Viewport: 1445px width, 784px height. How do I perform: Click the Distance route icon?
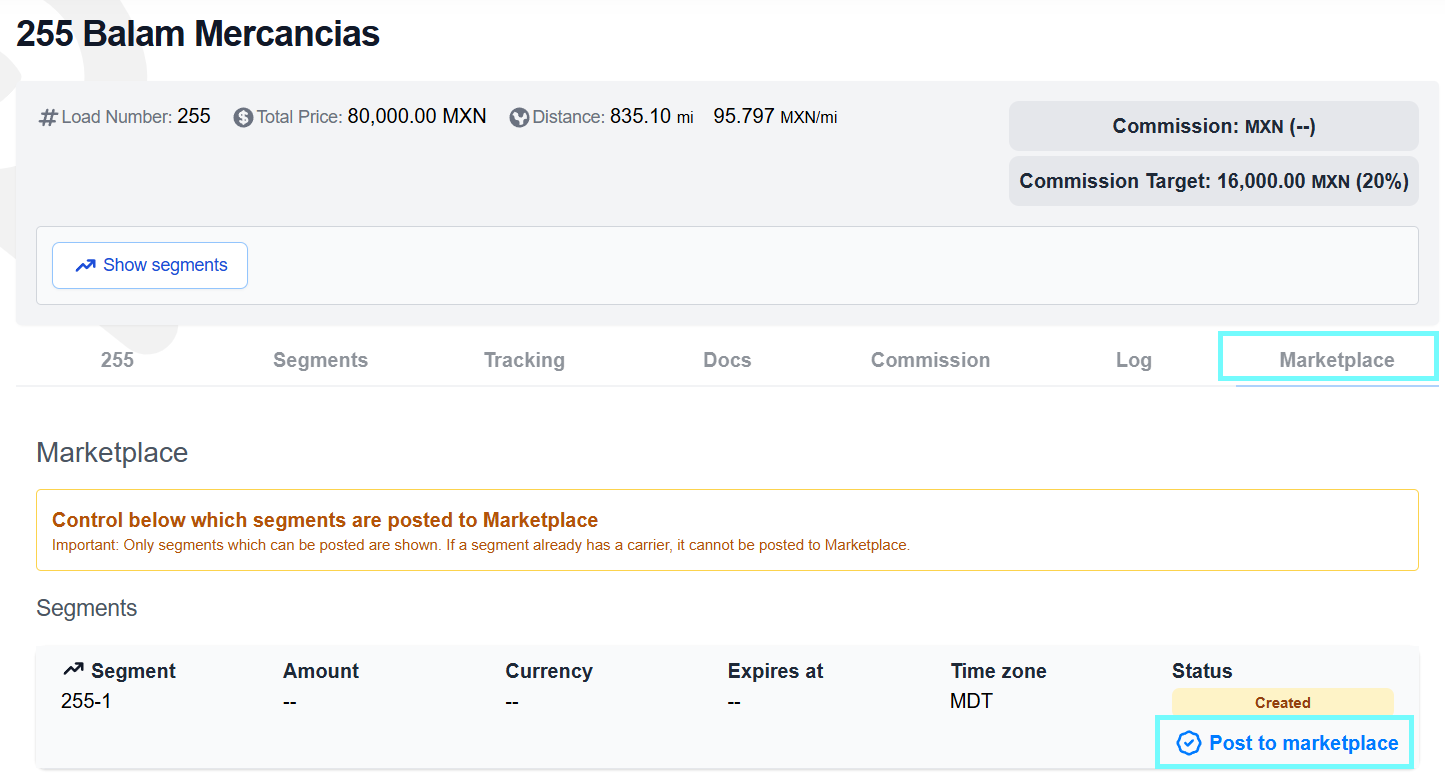[x=519, y=117]
